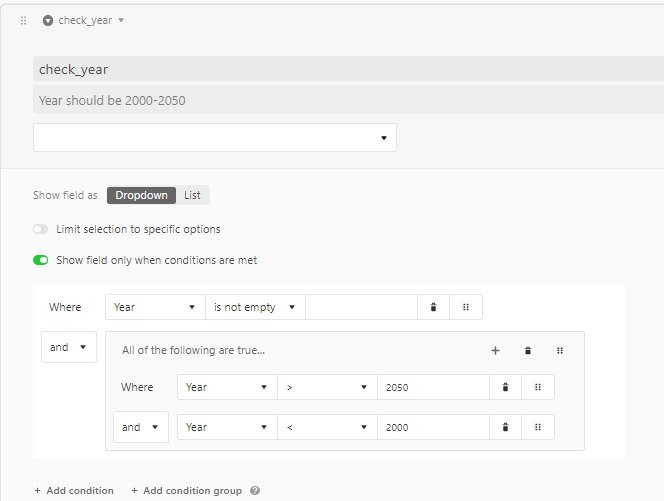664x501 pixels.
Task: Click the field drag handle beside the check_year title
Action: (x=23, y=20)
